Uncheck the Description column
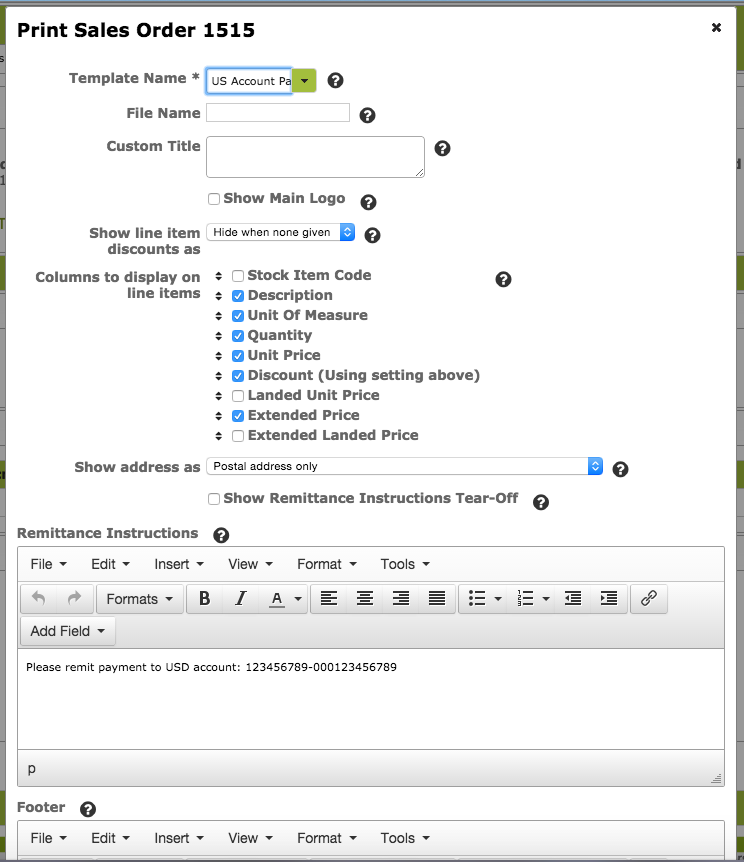Viewport: 744px width, 862px height. click(x=238, y=296)
